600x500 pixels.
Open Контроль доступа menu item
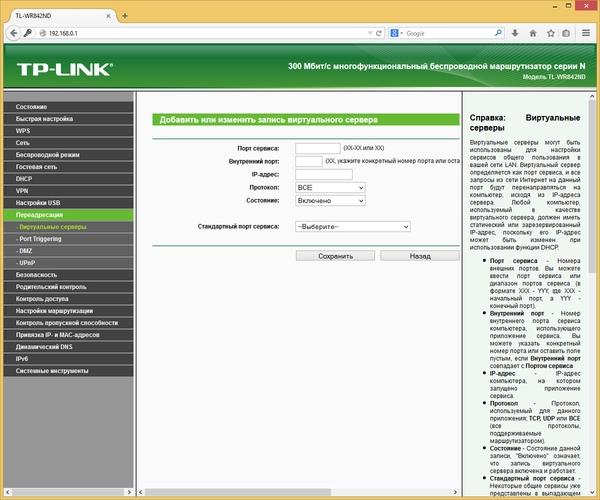[x=69, y=299]
